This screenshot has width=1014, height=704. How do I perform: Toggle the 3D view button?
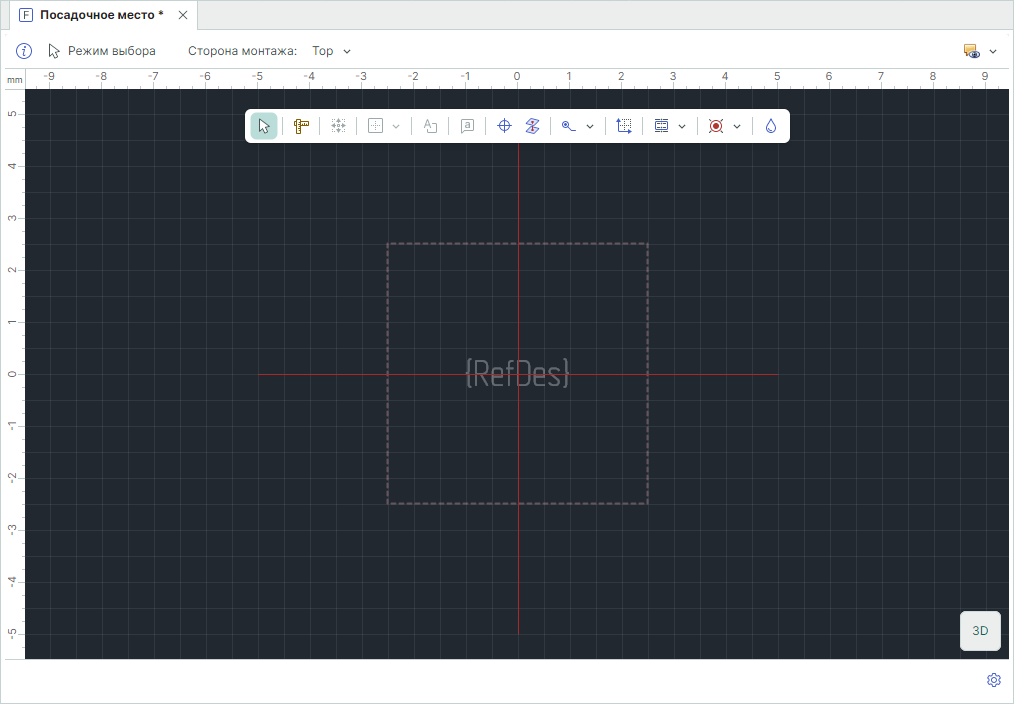980,631
